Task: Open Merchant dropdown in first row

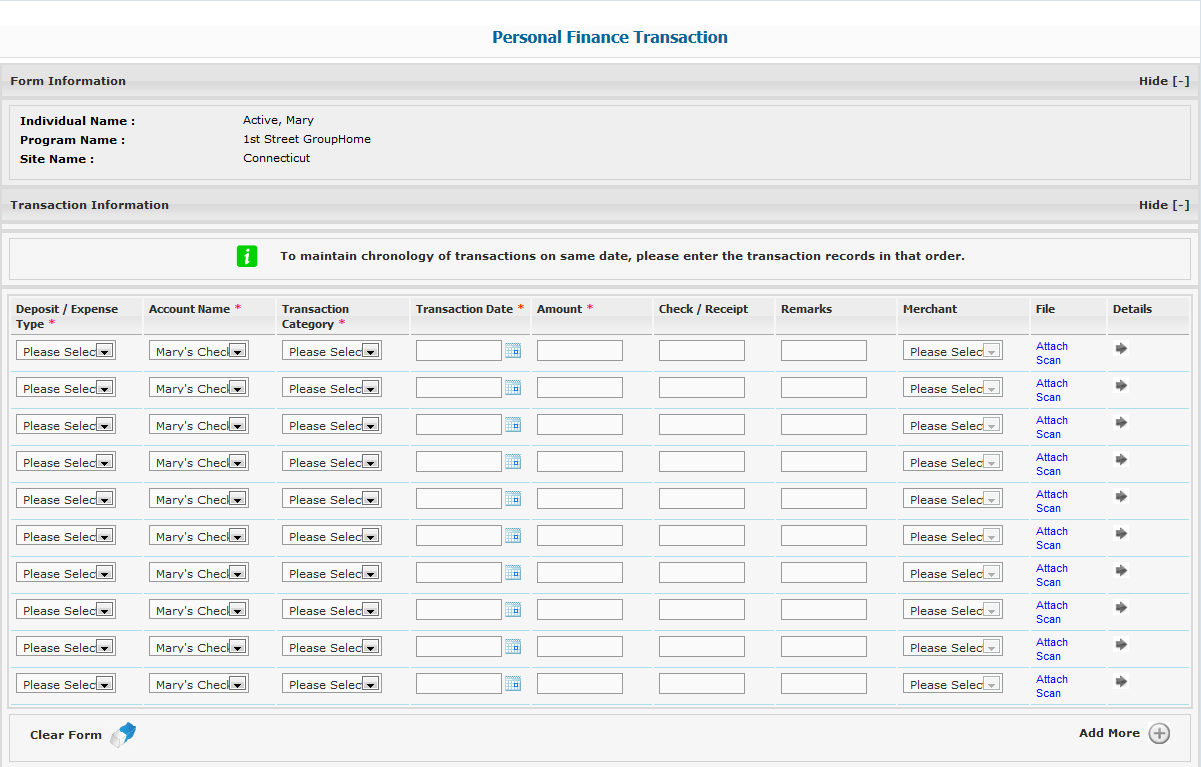Action: (x=953, y=351)
